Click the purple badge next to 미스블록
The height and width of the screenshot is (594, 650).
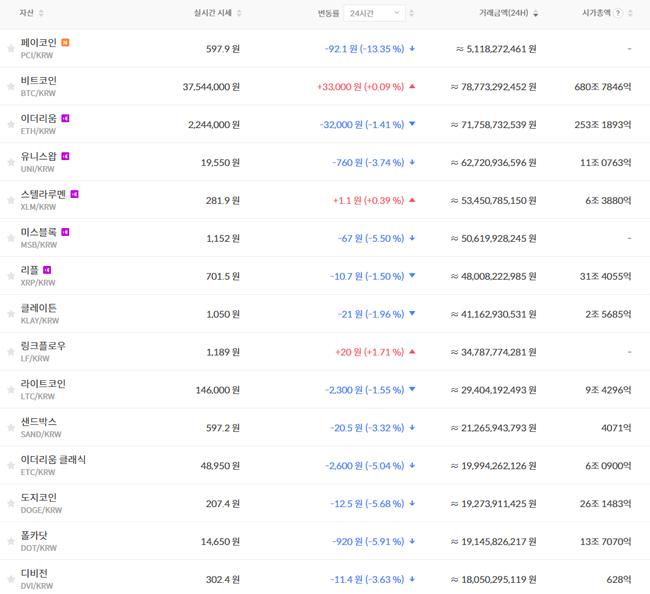click(65, 232)
